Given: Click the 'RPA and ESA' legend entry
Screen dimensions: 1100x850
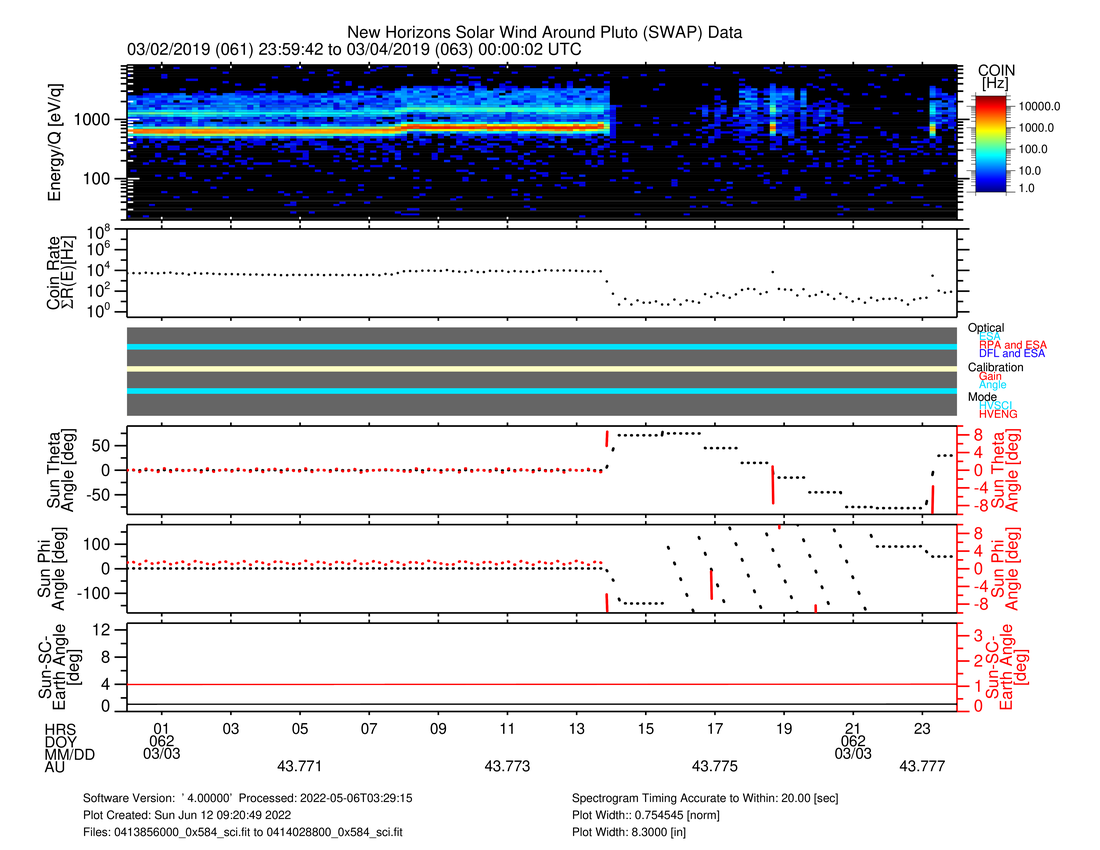Looking at the screenshot, I should pyautogui.click(x=1013, y=345).
